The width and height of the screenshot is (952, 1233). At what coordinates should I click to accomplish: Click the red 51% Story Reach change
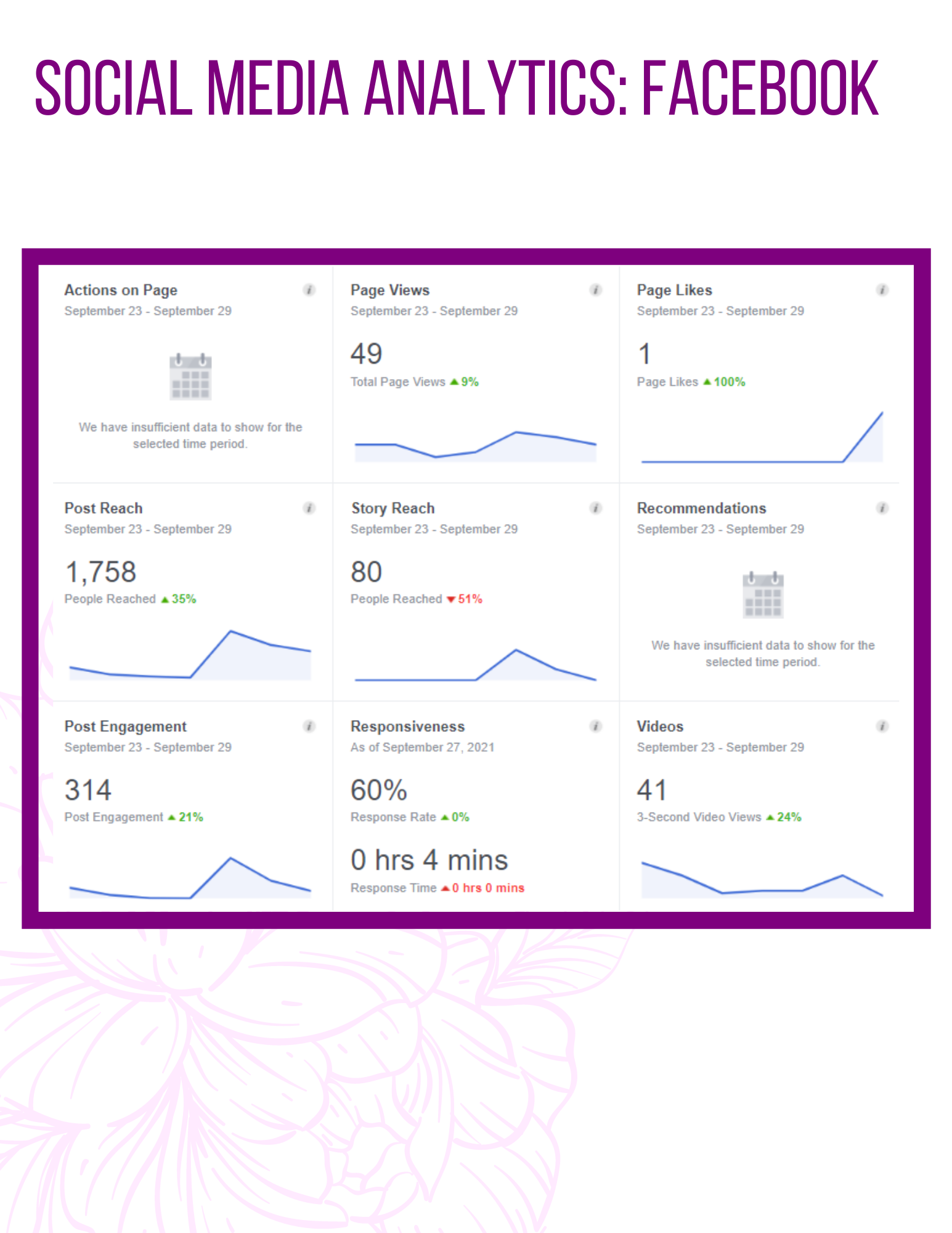[465, 599]
